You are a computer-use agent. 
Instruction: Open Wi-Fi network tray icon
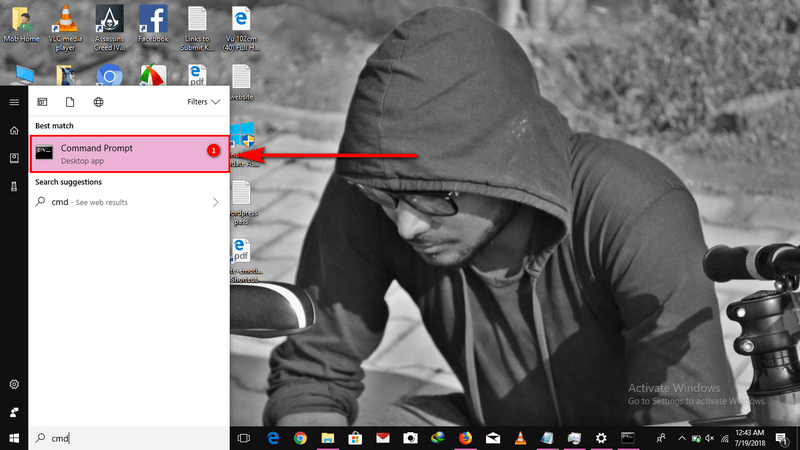[x=724, y=438]
